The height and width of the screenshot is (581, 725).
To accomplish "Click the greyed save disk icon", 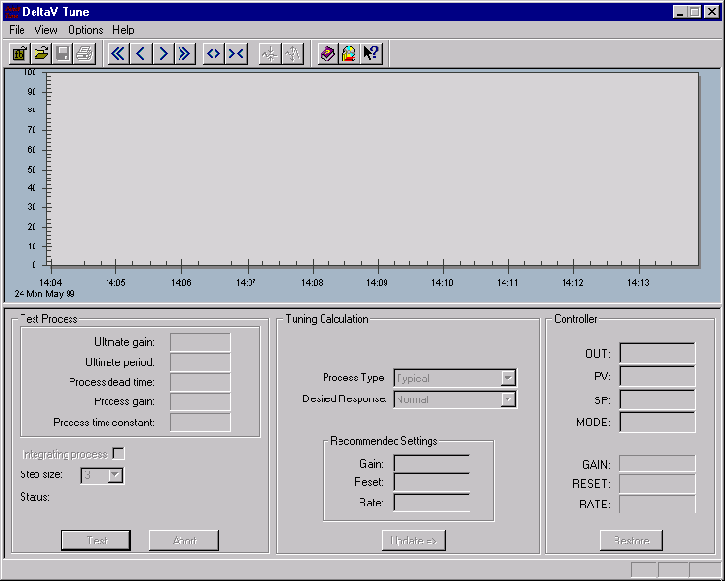I will (63, 54).
